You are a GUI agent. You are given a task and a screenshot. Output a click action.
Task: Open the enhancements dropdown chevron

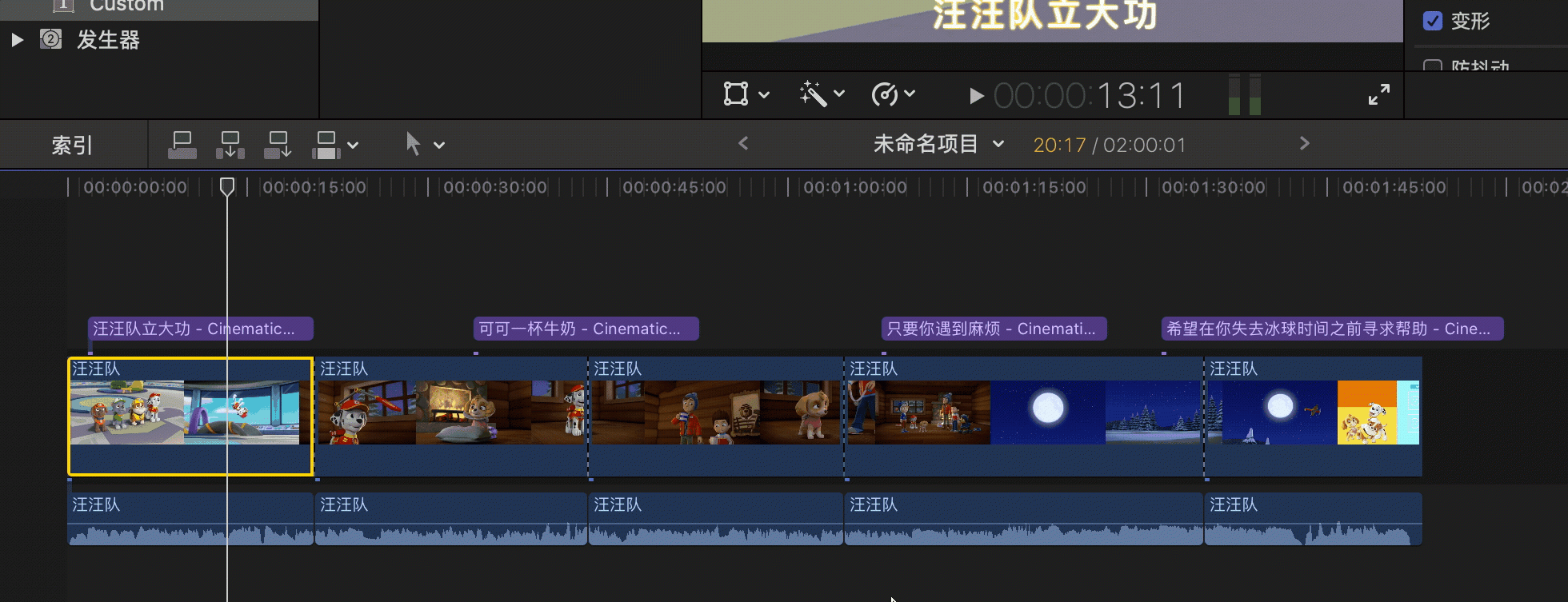click(839, 94)
